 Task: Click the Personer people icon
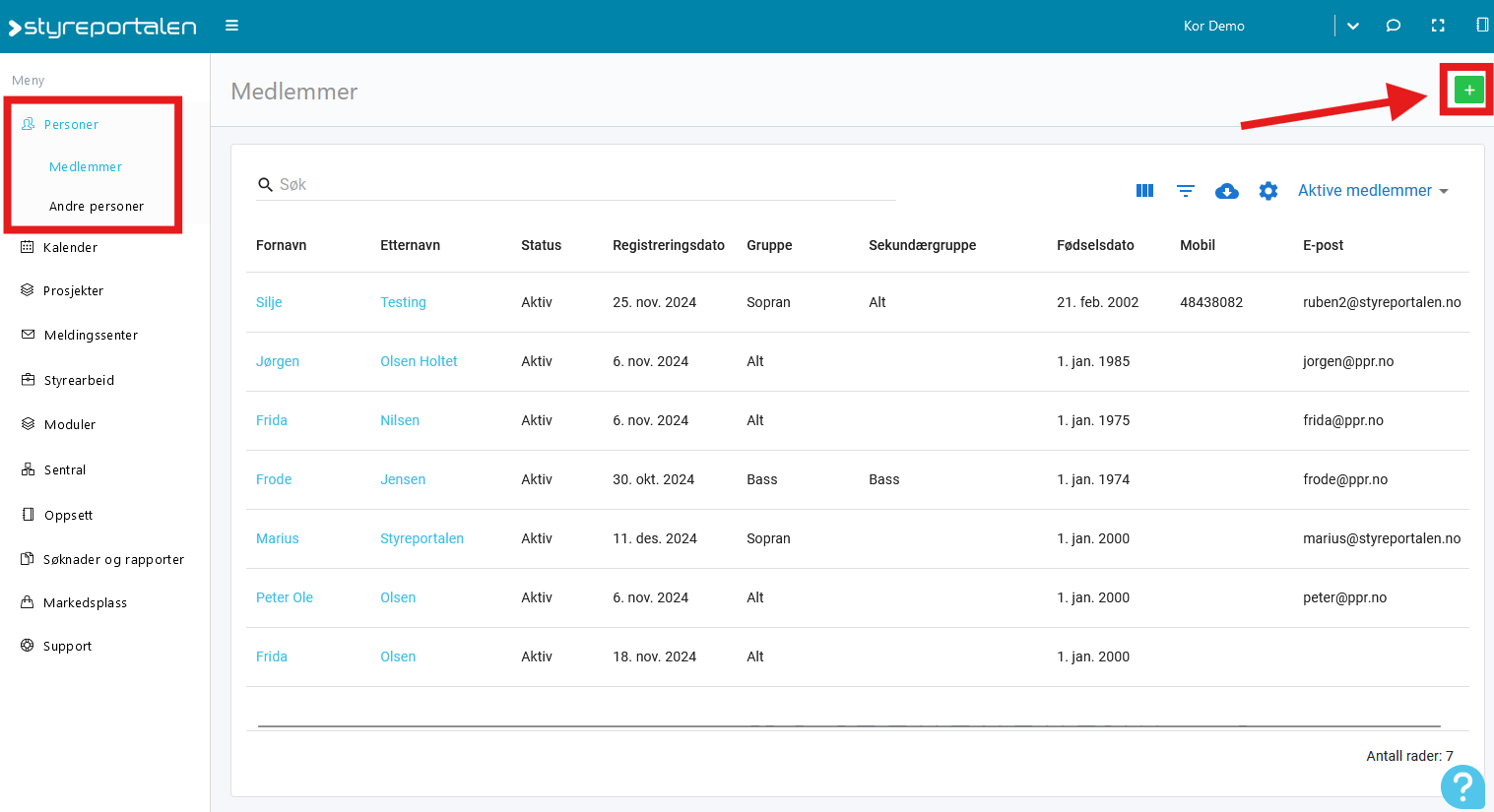[28, 124]
